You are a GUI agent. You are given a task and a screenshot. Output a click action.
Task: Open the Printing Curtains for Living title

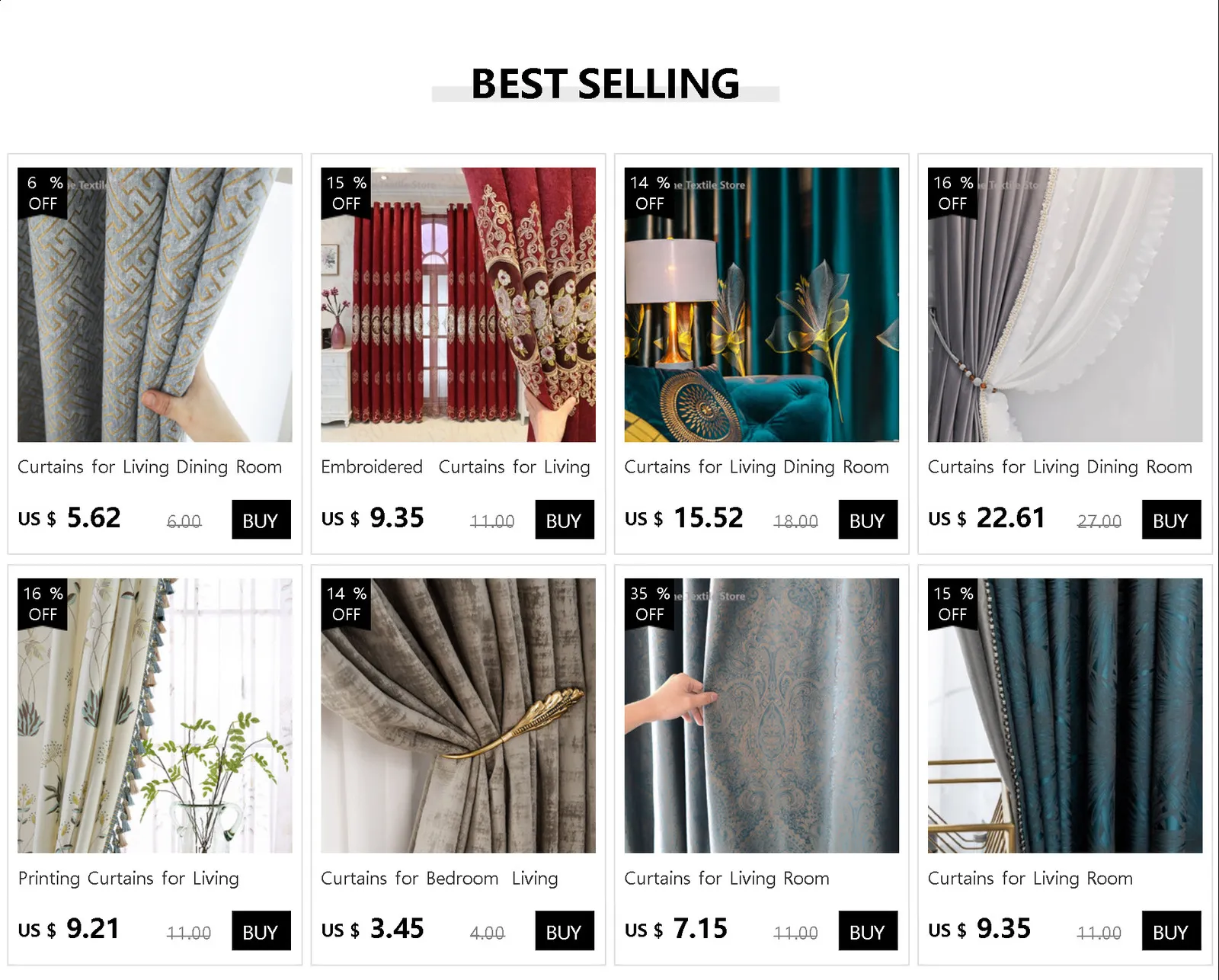click(x=128, y=879)
